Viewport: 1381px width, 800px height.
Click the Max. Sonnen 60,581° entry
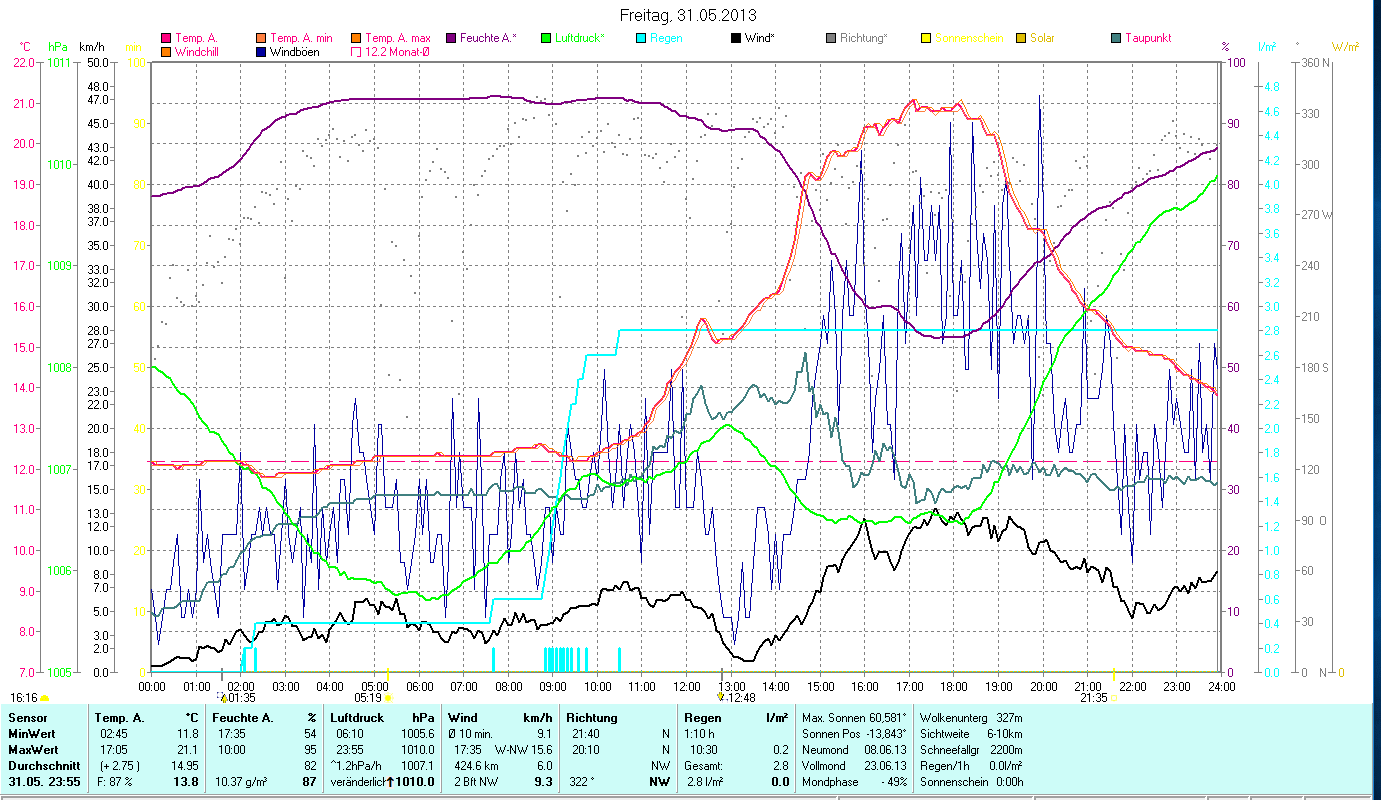pos(854,718)
